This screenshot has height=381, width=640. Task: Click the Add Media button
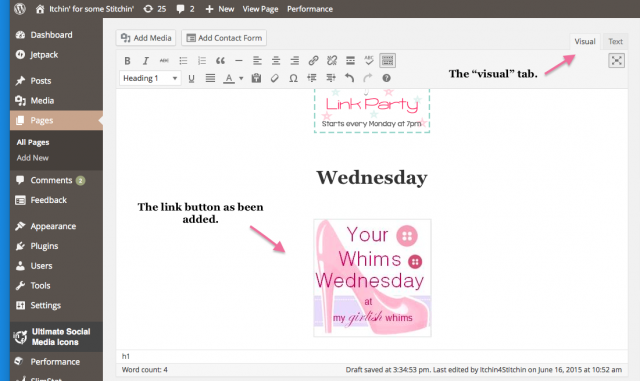(146, 38)
